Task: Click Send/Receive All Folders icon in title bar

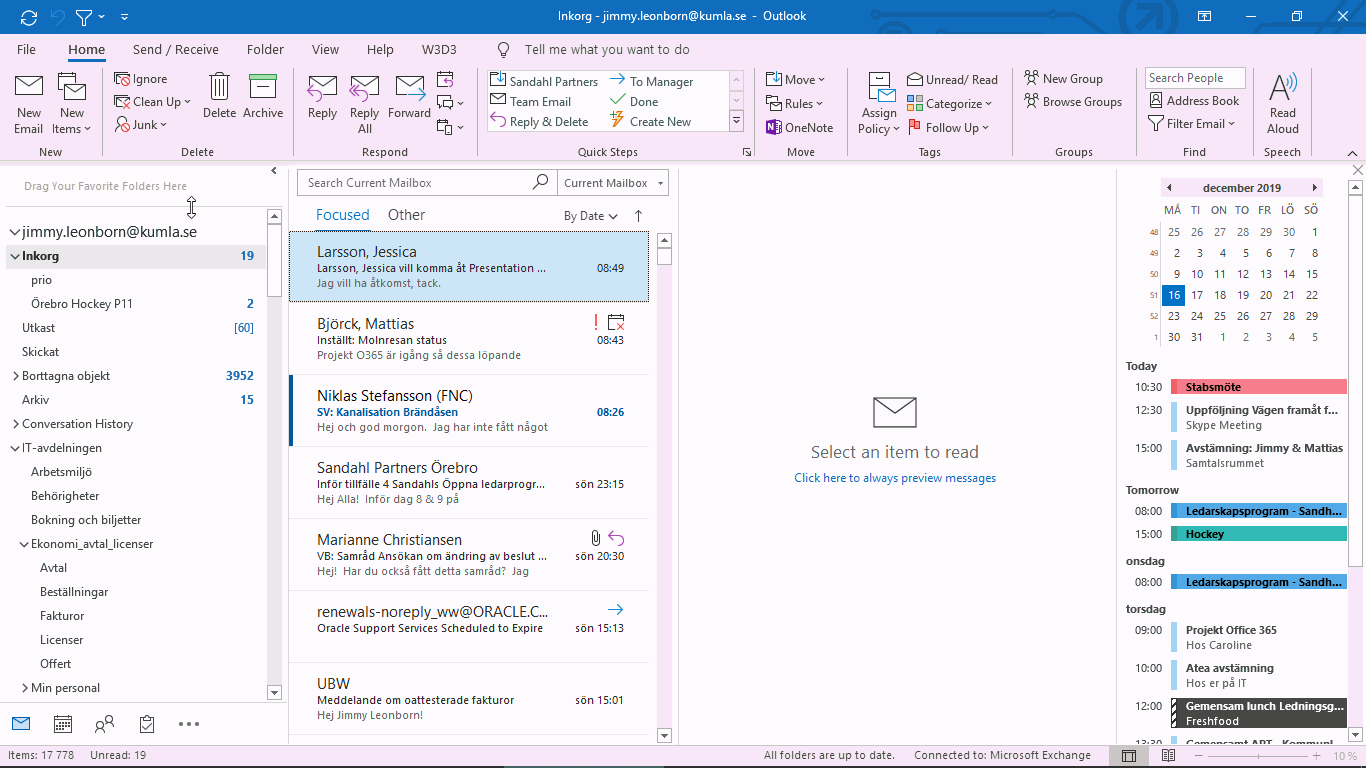Action: (x=28, y=16)
